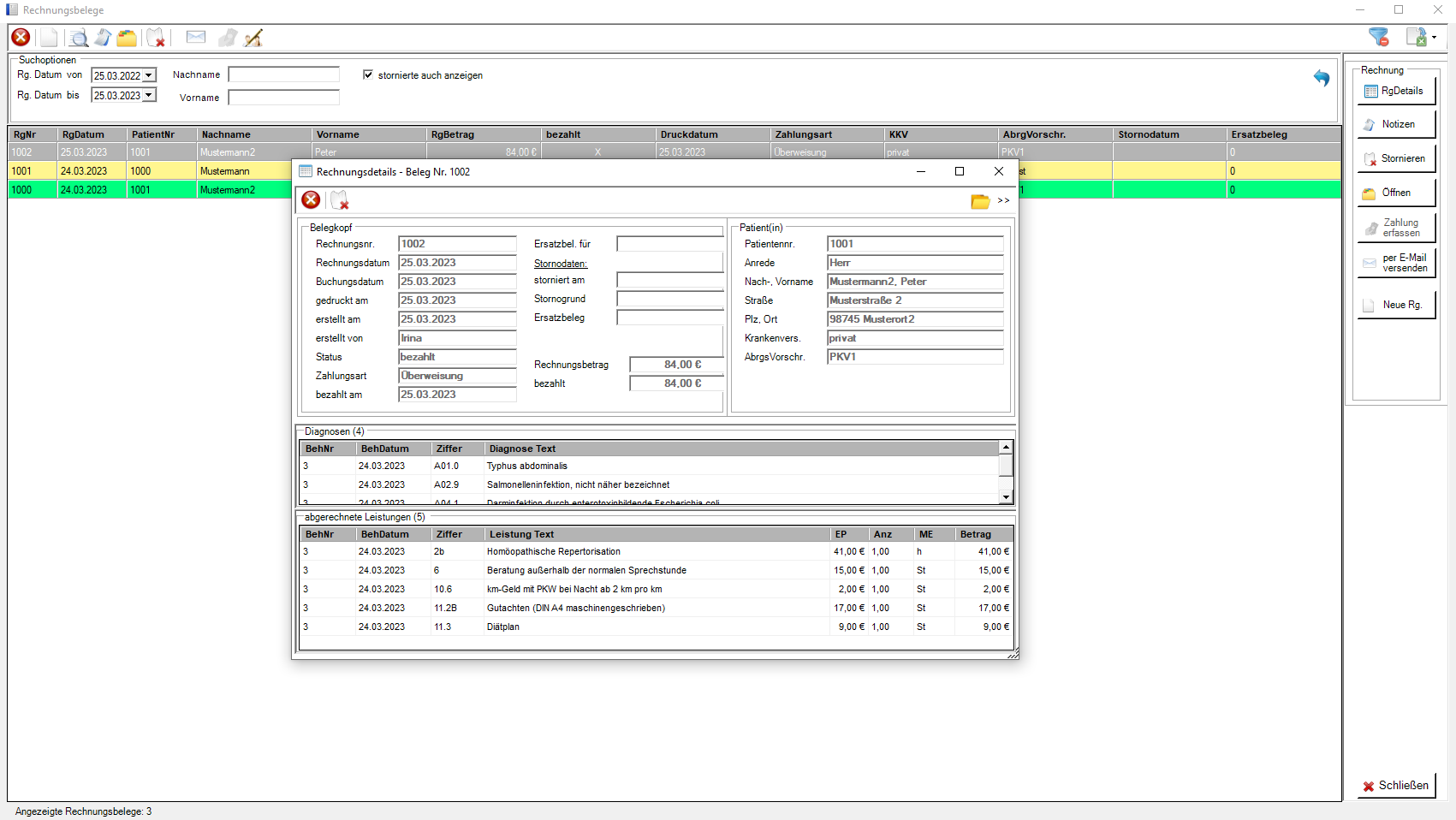Sort by RgDatum column header

pos(92,134)
